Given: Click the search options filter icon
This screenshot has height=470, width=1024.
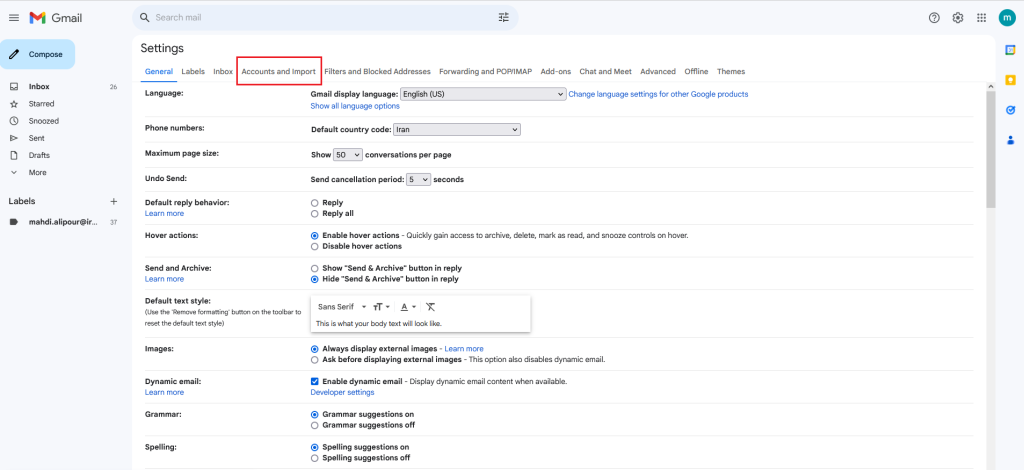Looking at the screenshot, I should 504,18.
